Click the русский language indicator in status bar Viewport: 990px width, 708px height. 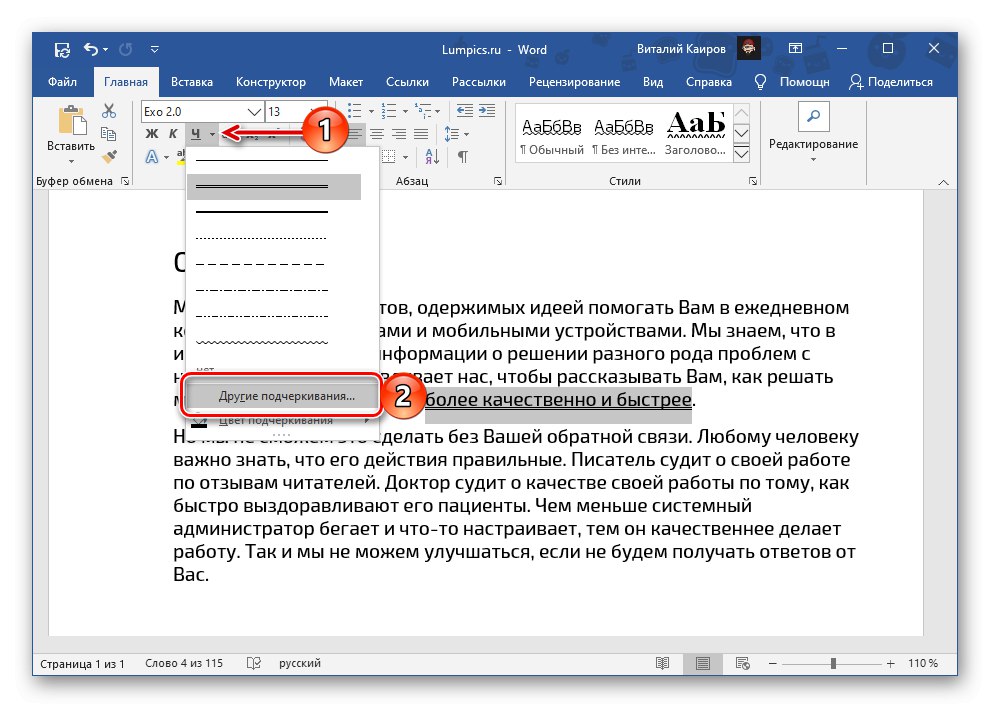click(x=298, y=663)
